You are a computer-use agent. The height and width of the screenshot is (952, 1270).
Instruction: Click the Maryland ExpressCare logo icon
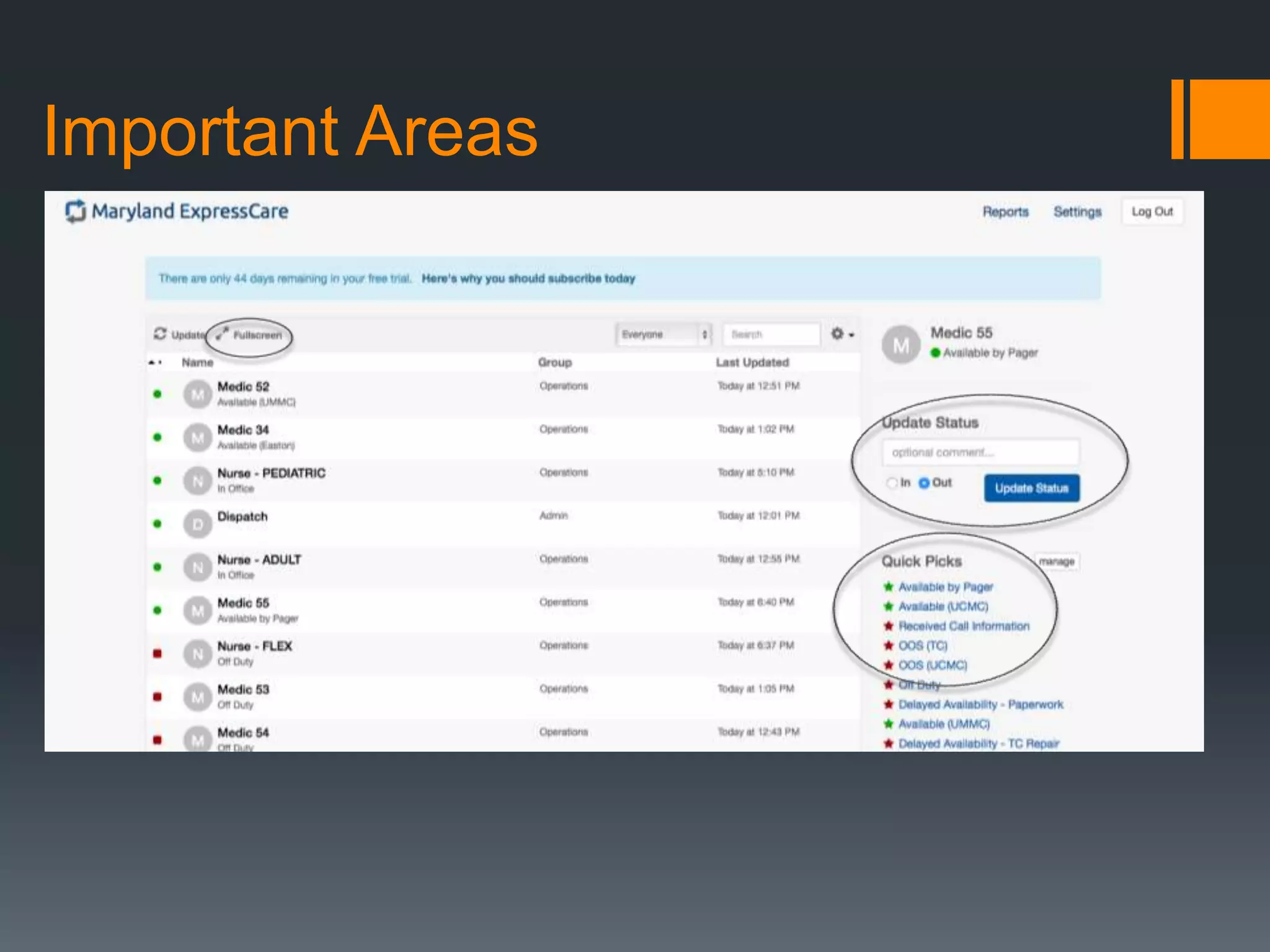76,211
